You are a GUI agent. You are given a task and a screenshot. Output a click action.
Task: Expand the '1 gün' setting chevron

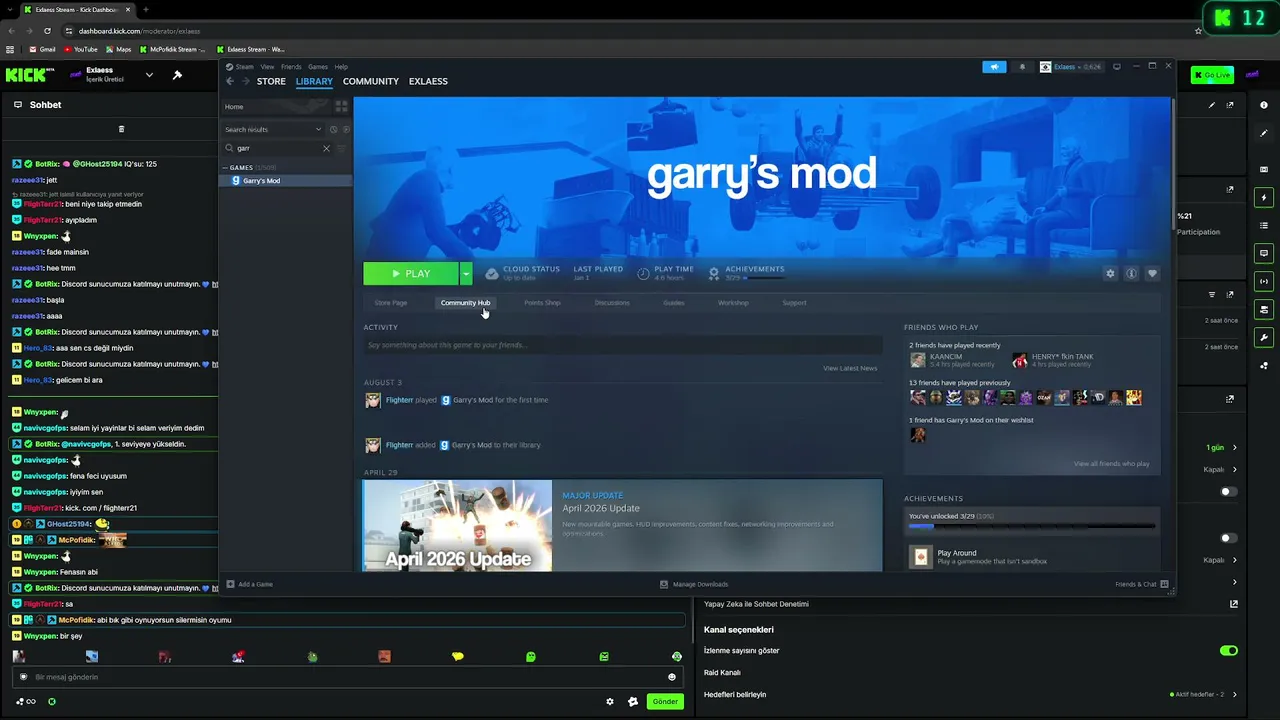click(x=1234, y=448)
